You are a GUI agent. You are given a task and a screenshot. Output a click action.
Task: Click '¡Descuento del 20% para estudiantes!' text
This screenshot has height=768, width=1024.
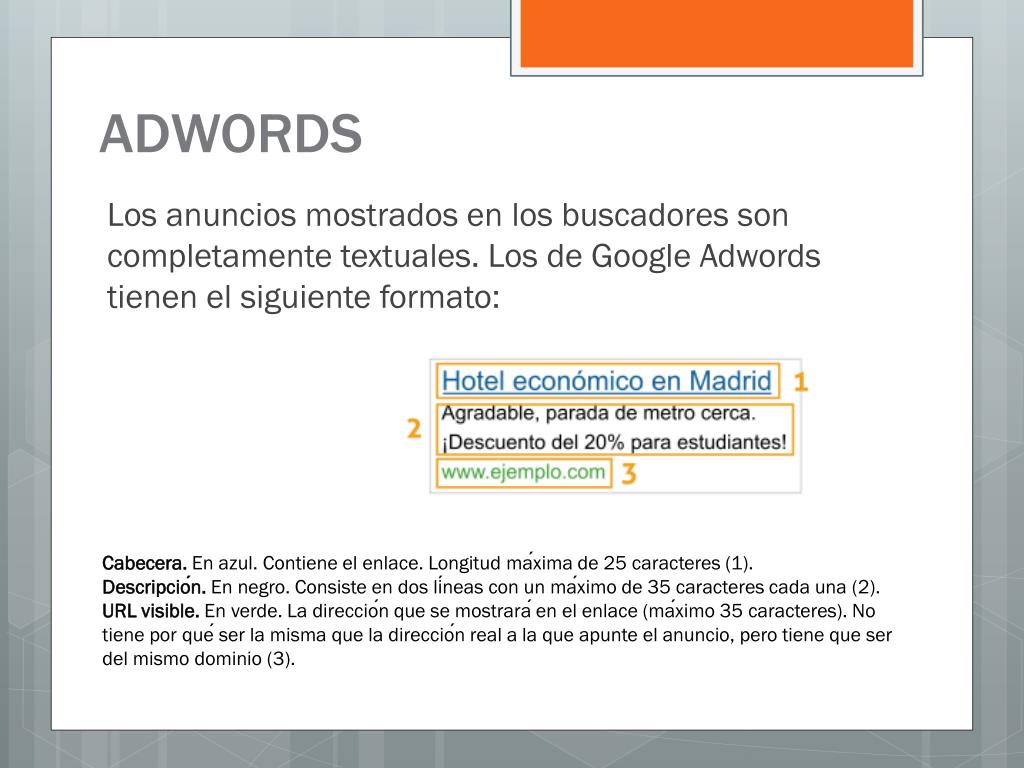614,442
